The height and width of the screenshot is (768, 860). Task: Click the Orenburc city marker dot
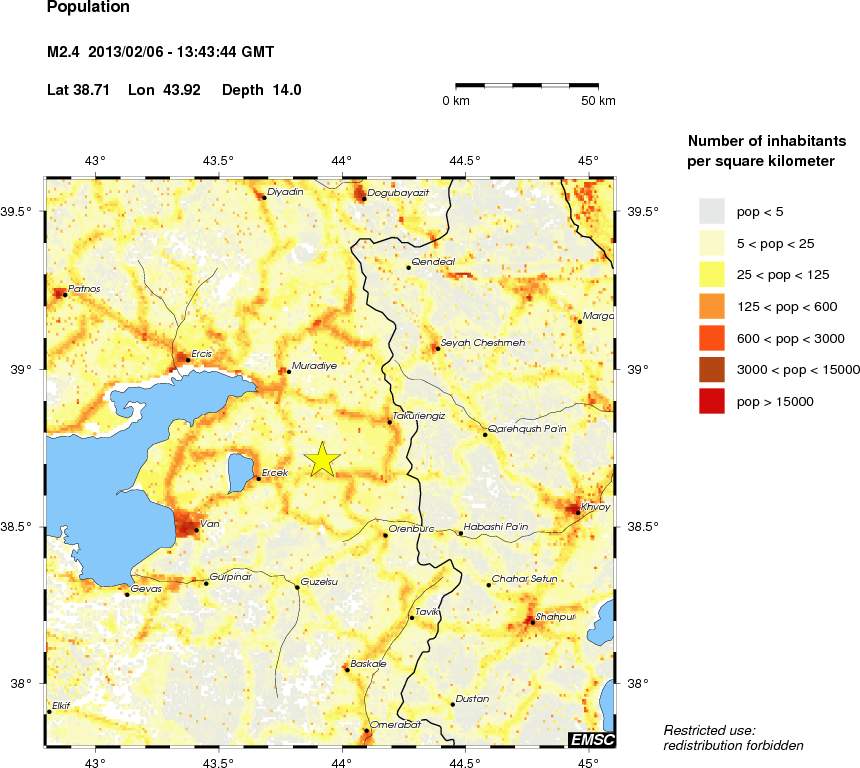coord(385,535)
